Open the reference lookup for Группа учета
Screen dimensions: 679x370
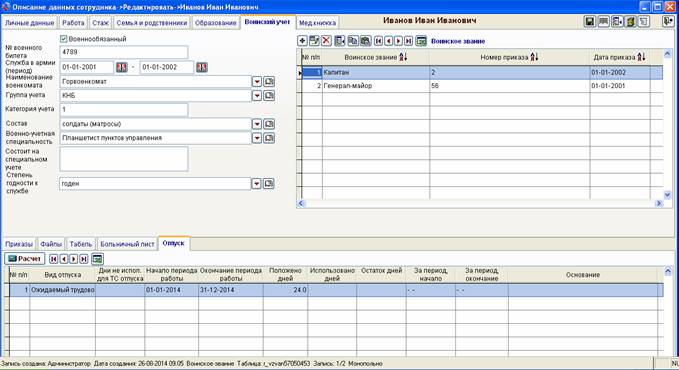click(x=269, y=95)
